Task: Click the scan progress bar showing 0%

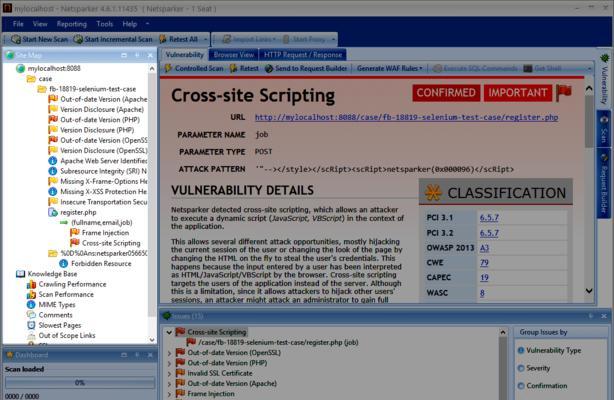Action: point(79,382)
